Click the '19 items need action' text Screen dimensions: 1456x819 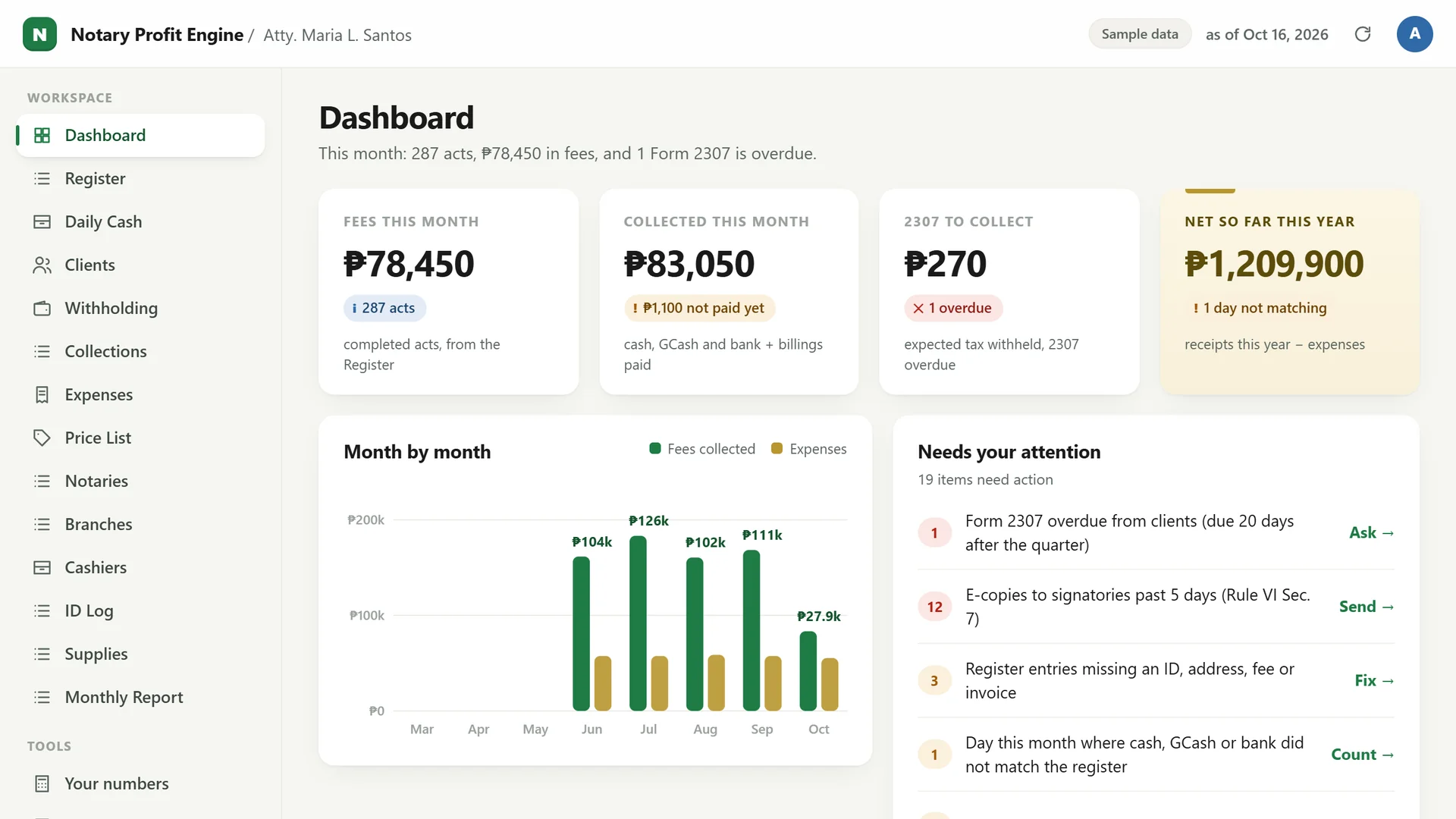[985, 479]
